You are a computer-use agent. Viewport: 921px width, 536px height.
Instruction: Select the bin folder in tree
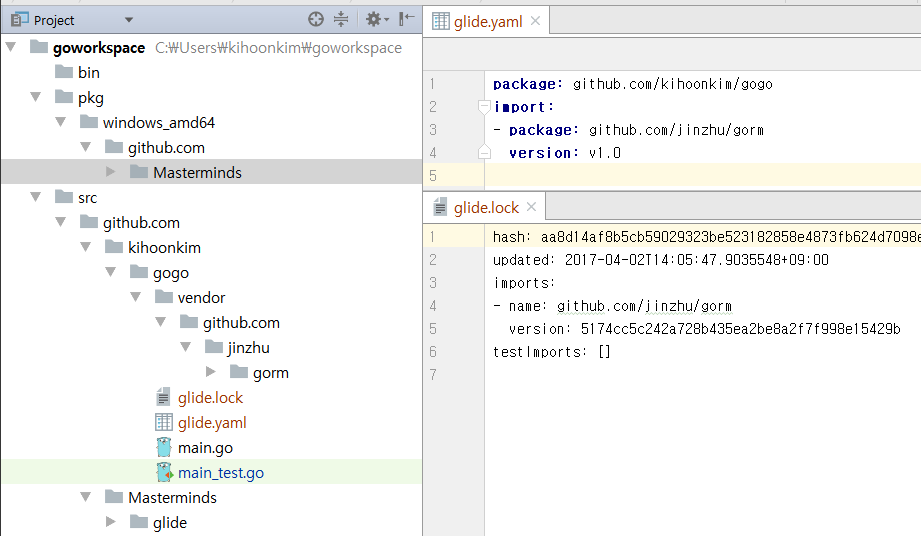89,72
